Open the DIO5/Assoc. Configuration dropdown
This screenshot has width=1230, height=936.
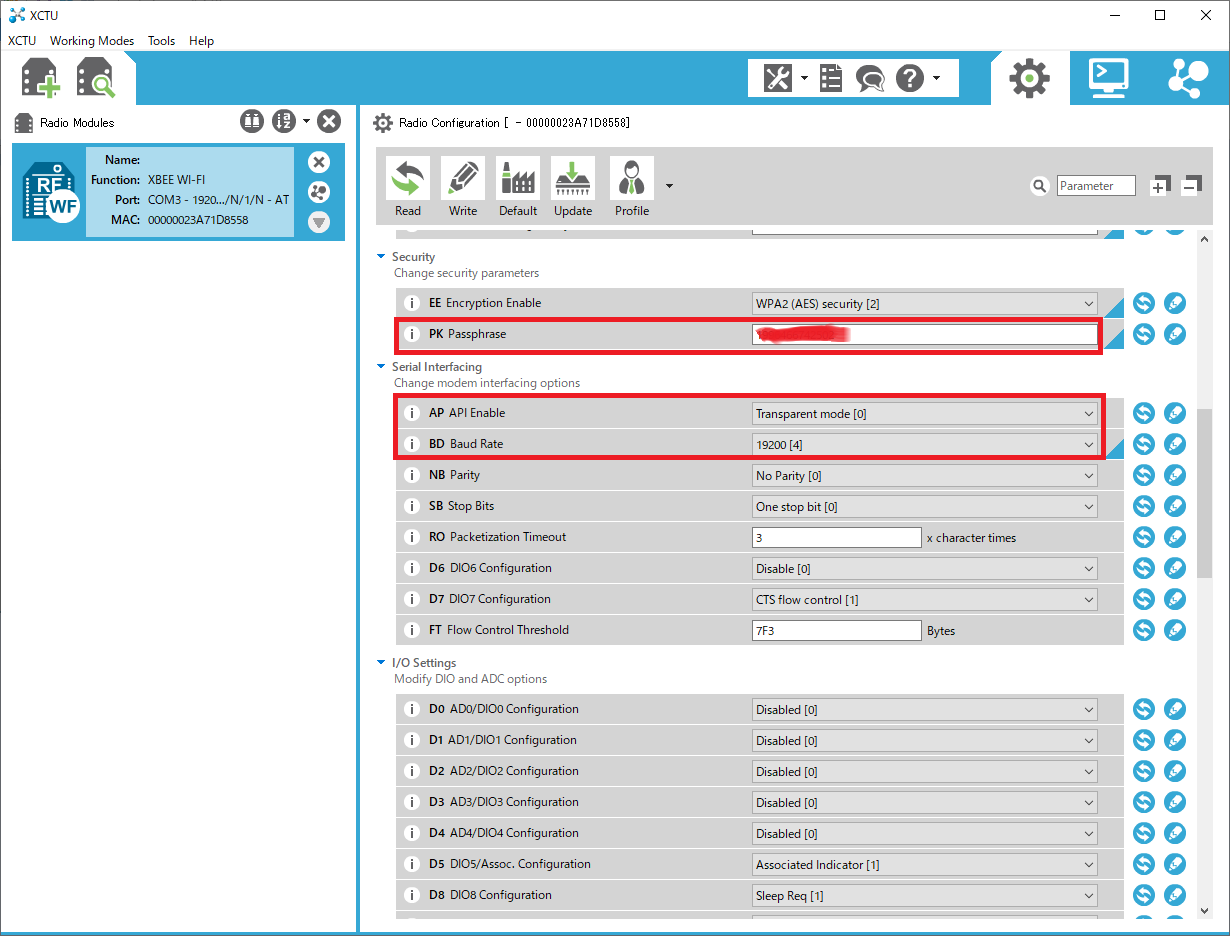[x=924, y=864]
